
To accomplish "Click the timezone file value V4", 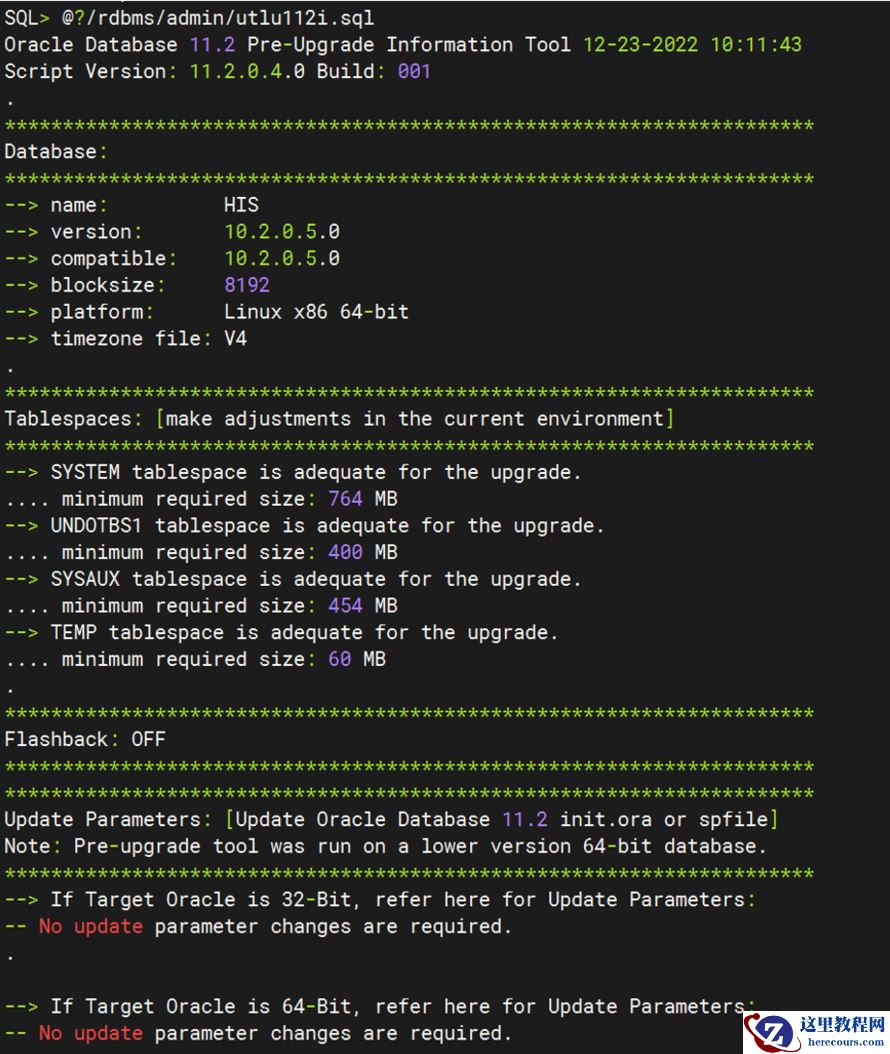I will pos(235,338).
